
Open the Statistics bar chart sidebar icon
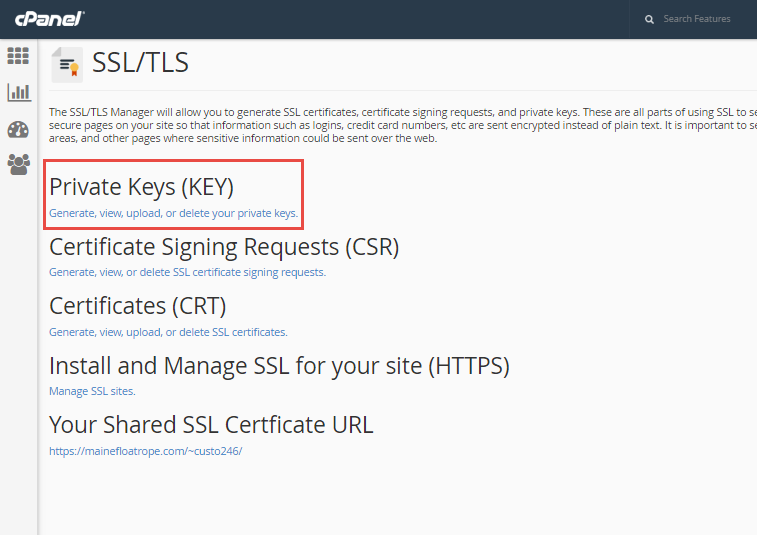click(x=18, y=92)
